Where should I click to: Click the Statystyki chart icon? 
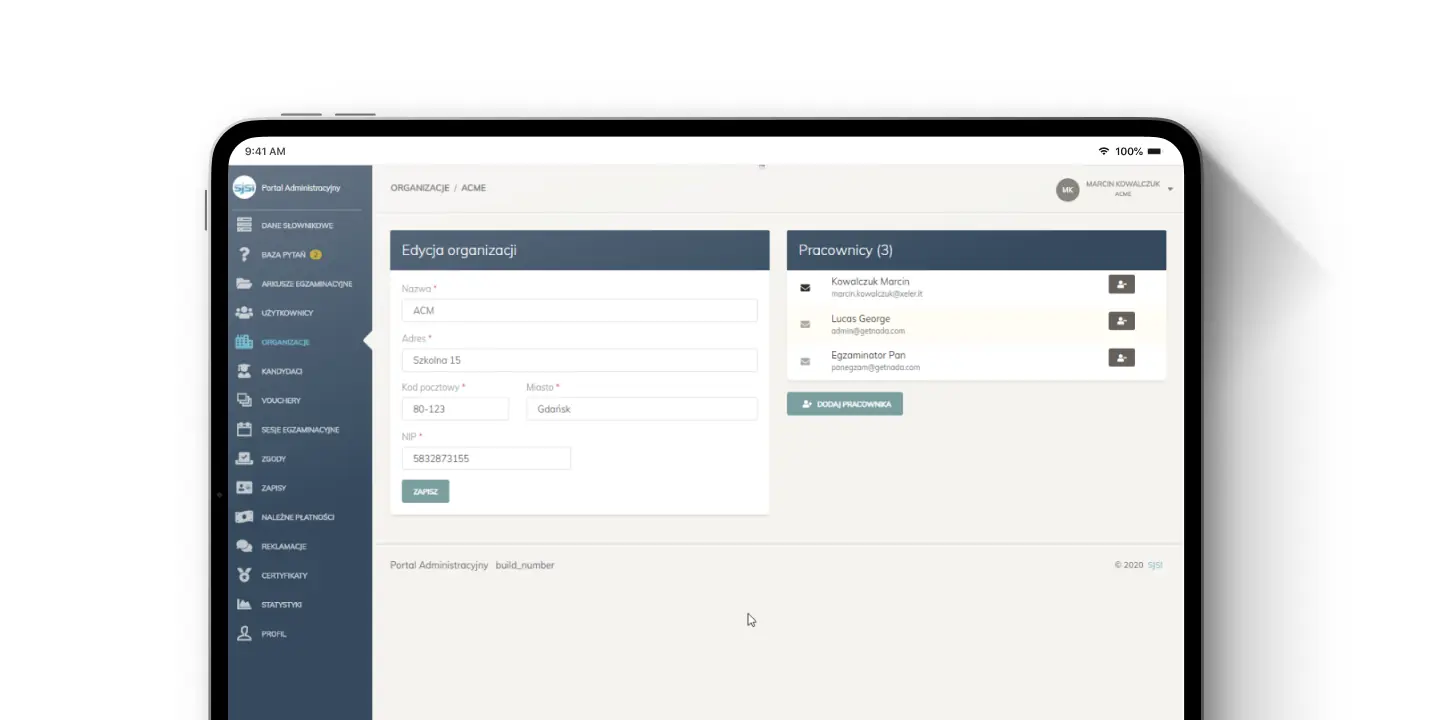click(x=244, y=604)
